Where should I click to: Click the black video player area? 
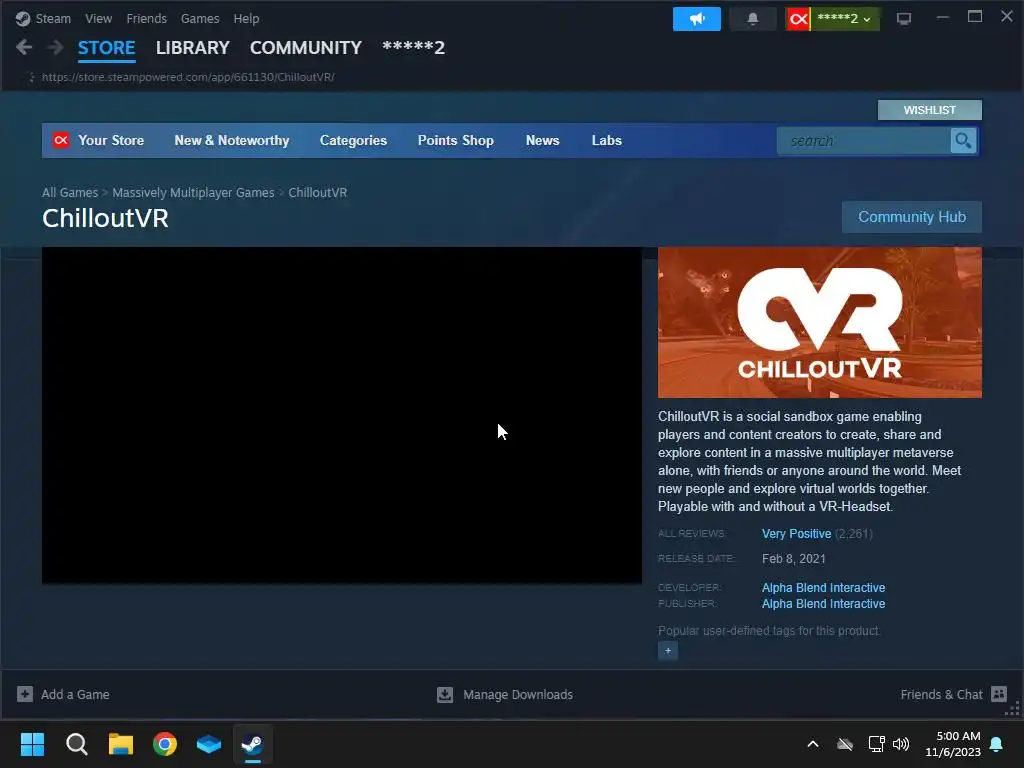tap(342, 415)
